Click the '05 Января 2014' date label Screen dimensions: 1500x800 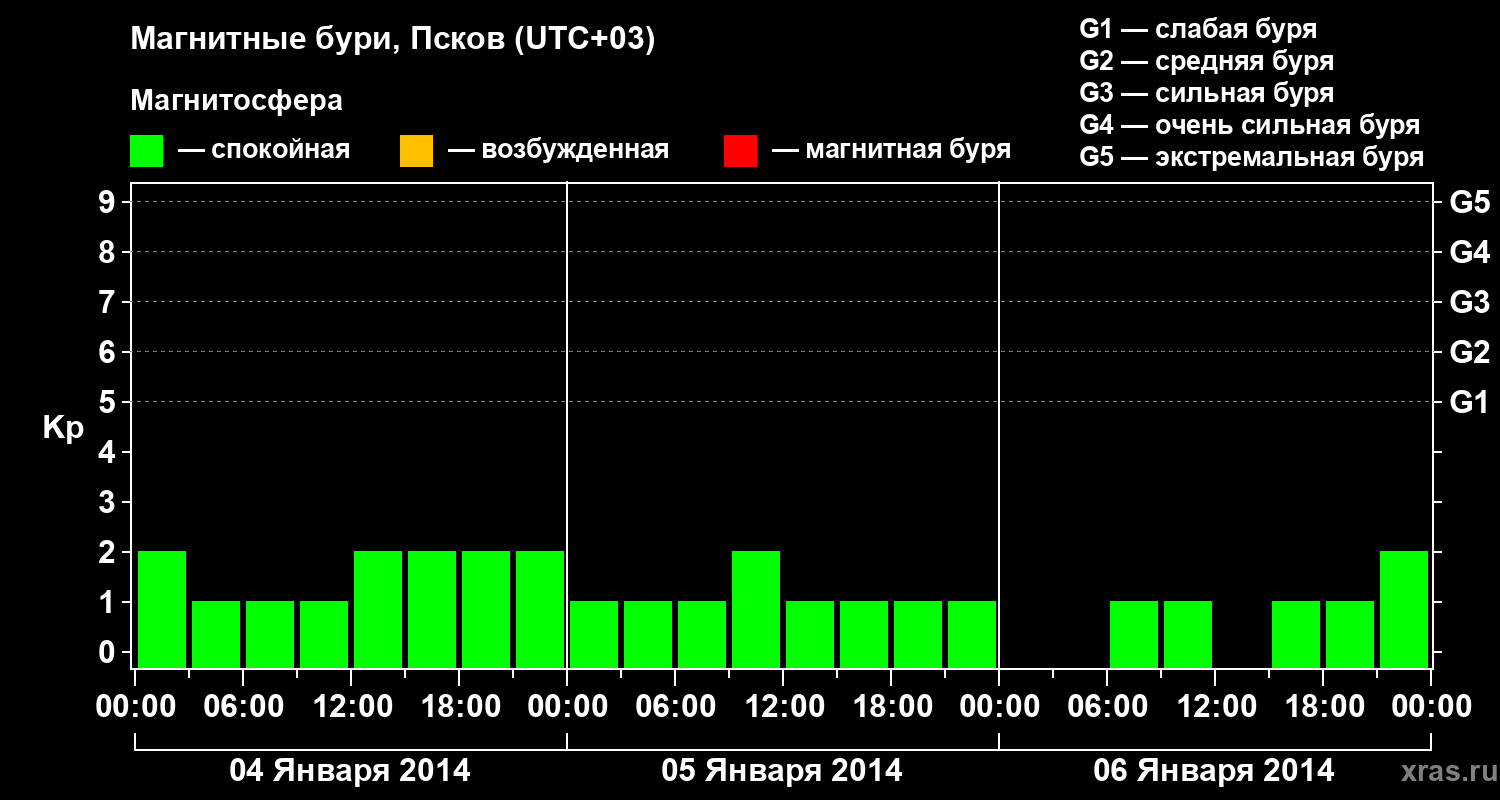point(782,771)
